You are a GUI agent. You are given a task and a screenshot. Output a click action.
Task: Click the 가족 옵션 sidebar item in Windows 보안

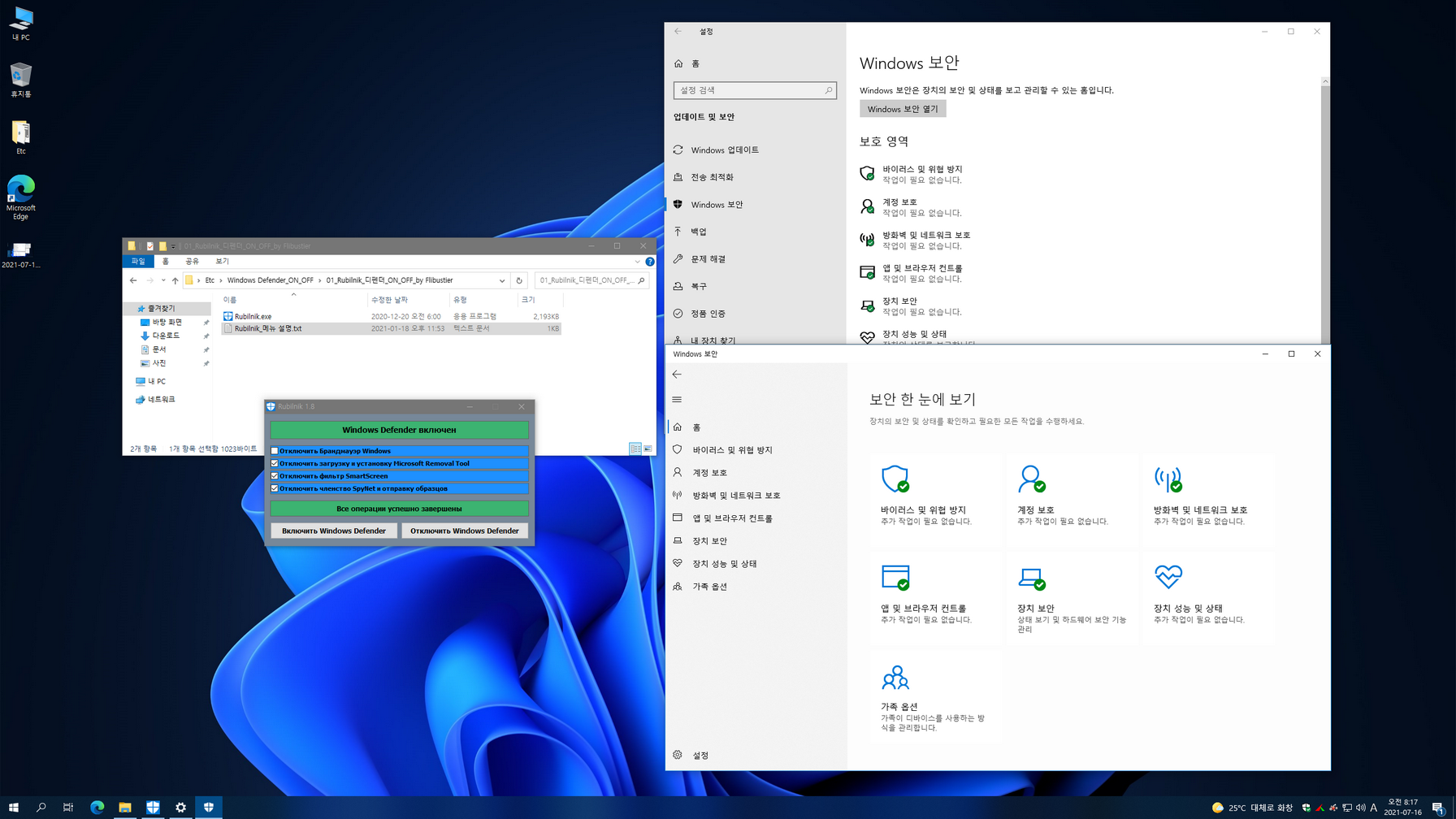(756, 586)
